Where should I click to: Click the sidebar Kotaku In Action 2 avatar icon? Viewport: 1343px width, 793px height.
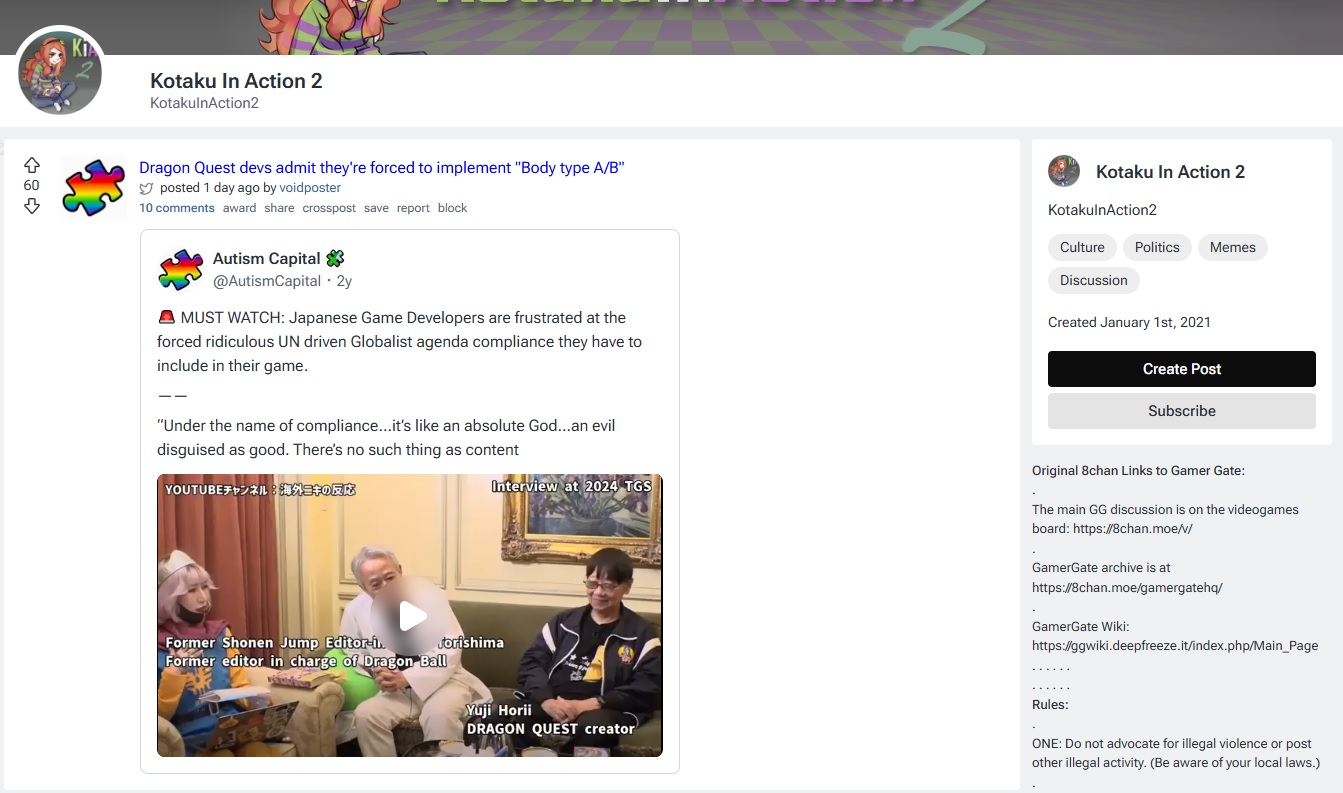coord(1064,171)
